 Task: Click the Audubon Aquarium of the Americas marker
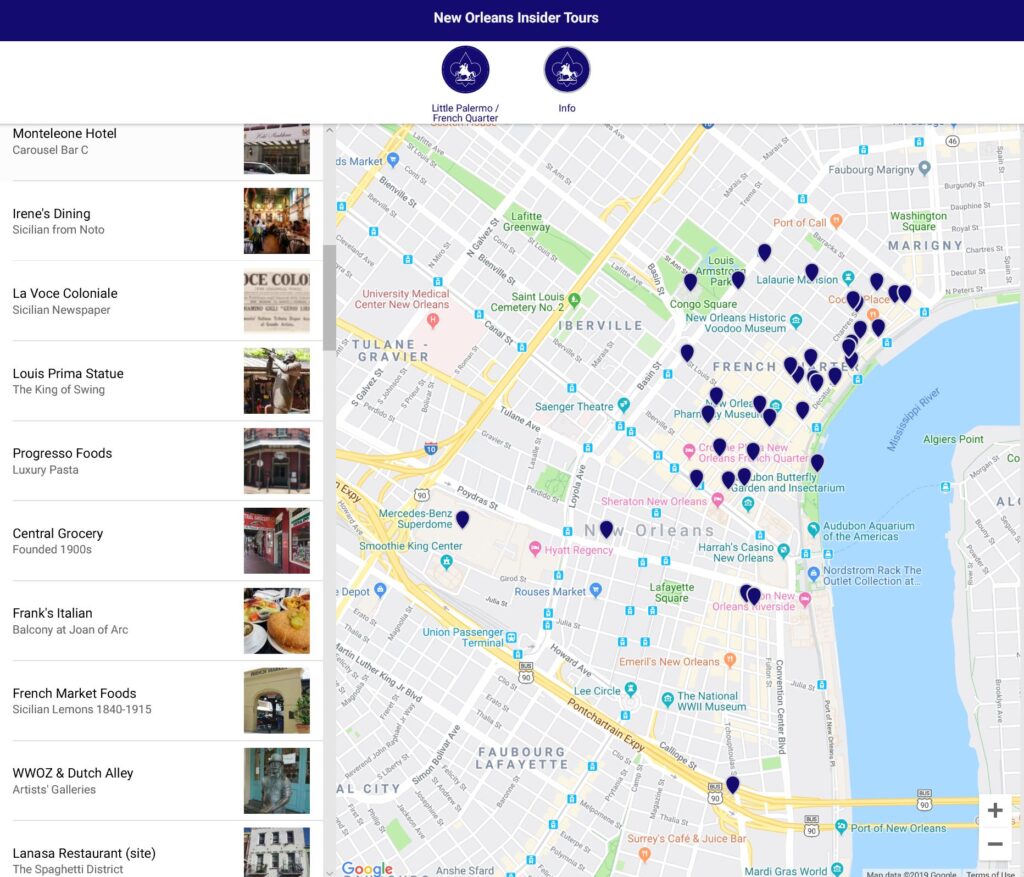pos(813,529)
